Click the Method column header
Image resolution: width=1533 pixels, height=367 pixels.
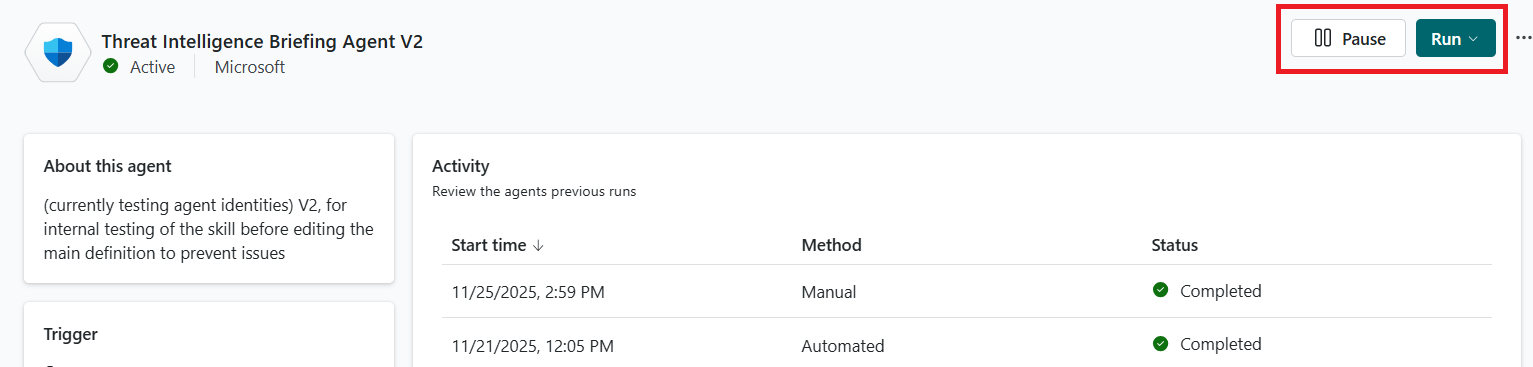831,245
